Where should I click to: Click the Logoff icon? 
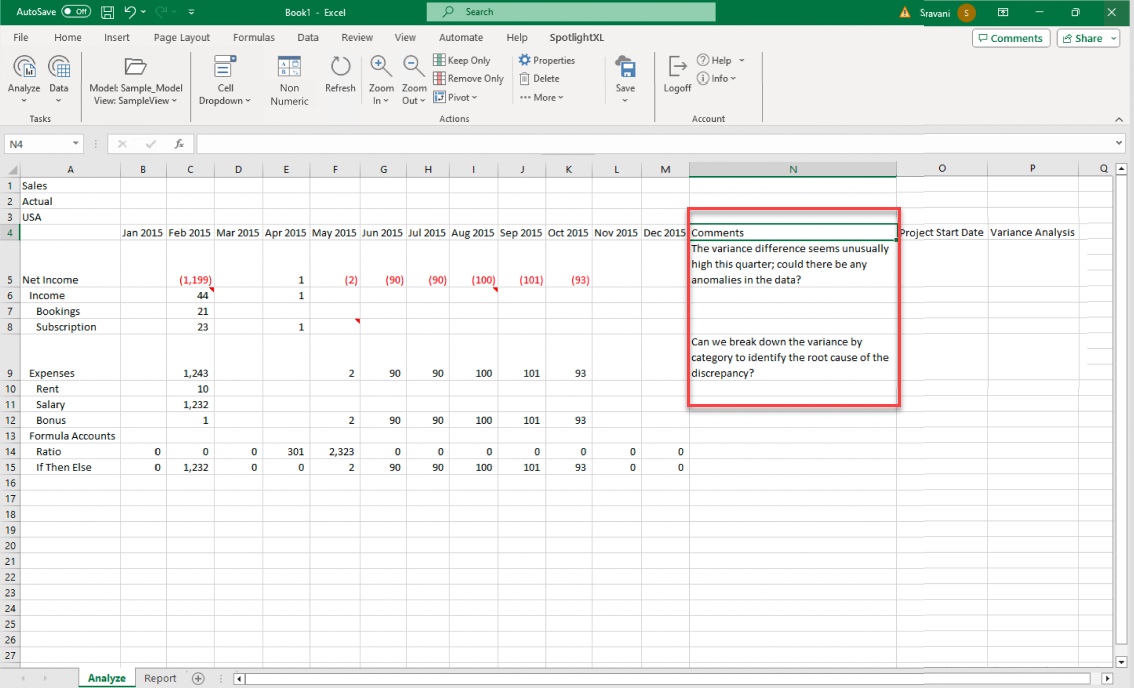point(677,67)
